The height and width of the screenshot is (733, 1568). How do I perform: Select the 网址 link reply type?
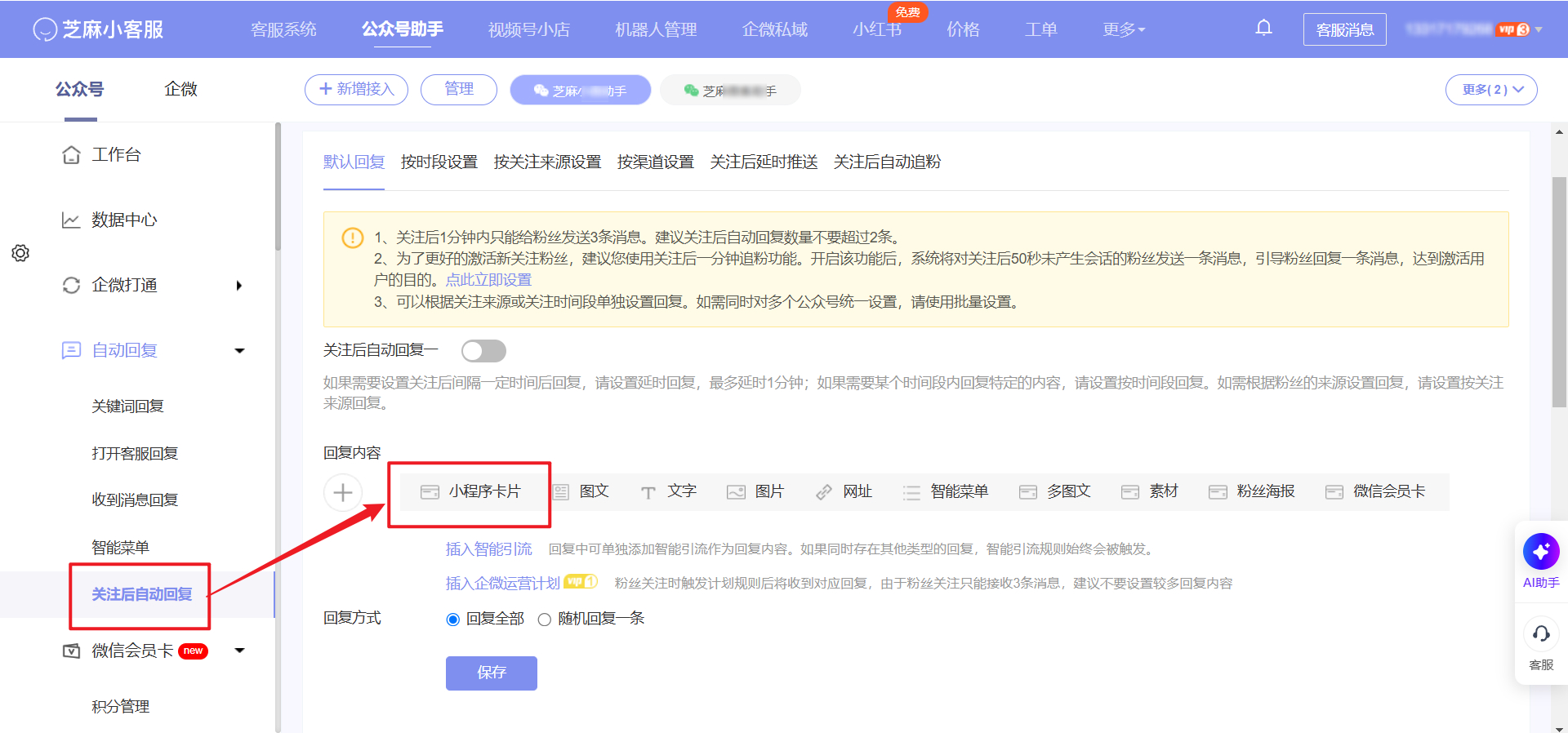pos(844,491)
